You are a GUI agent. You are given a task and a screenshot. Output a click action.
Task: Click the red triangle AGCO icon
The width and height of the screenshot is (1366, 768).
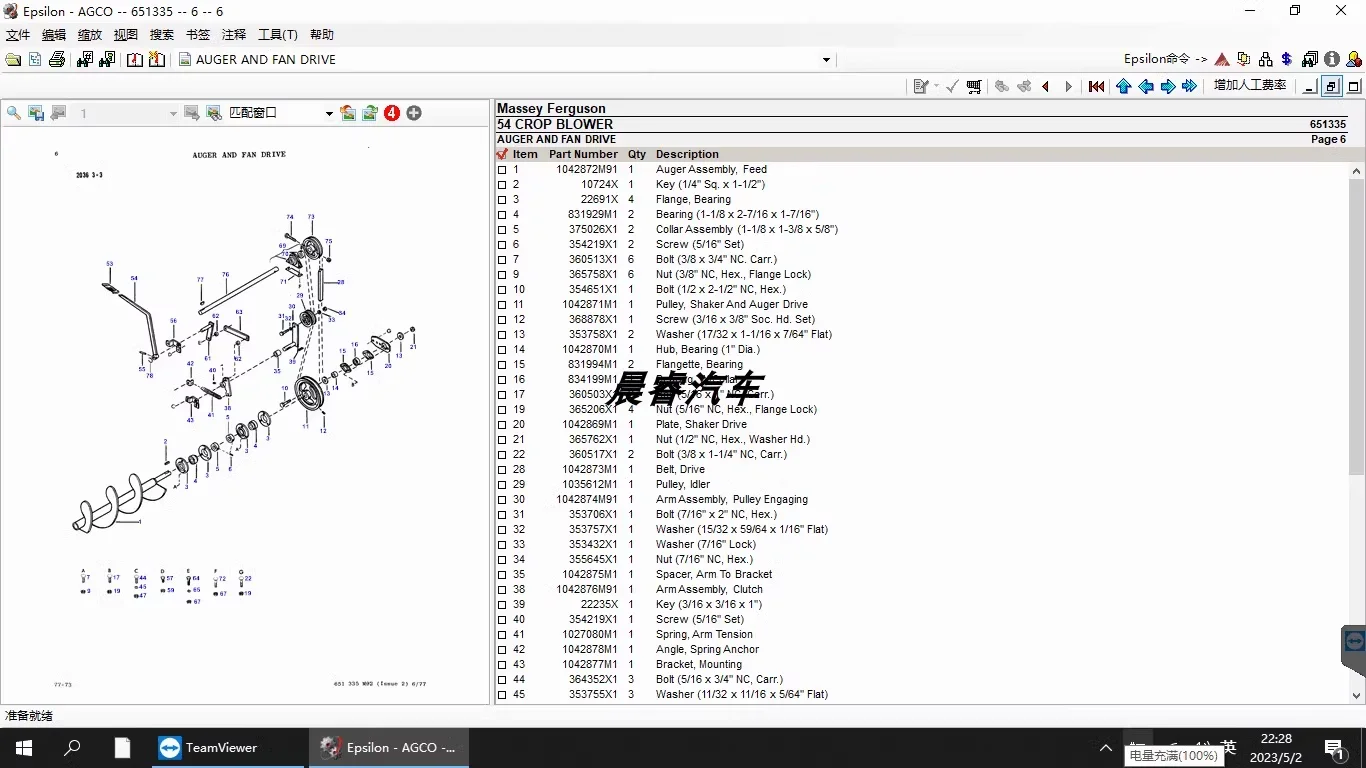click(x=1222, y=60)
